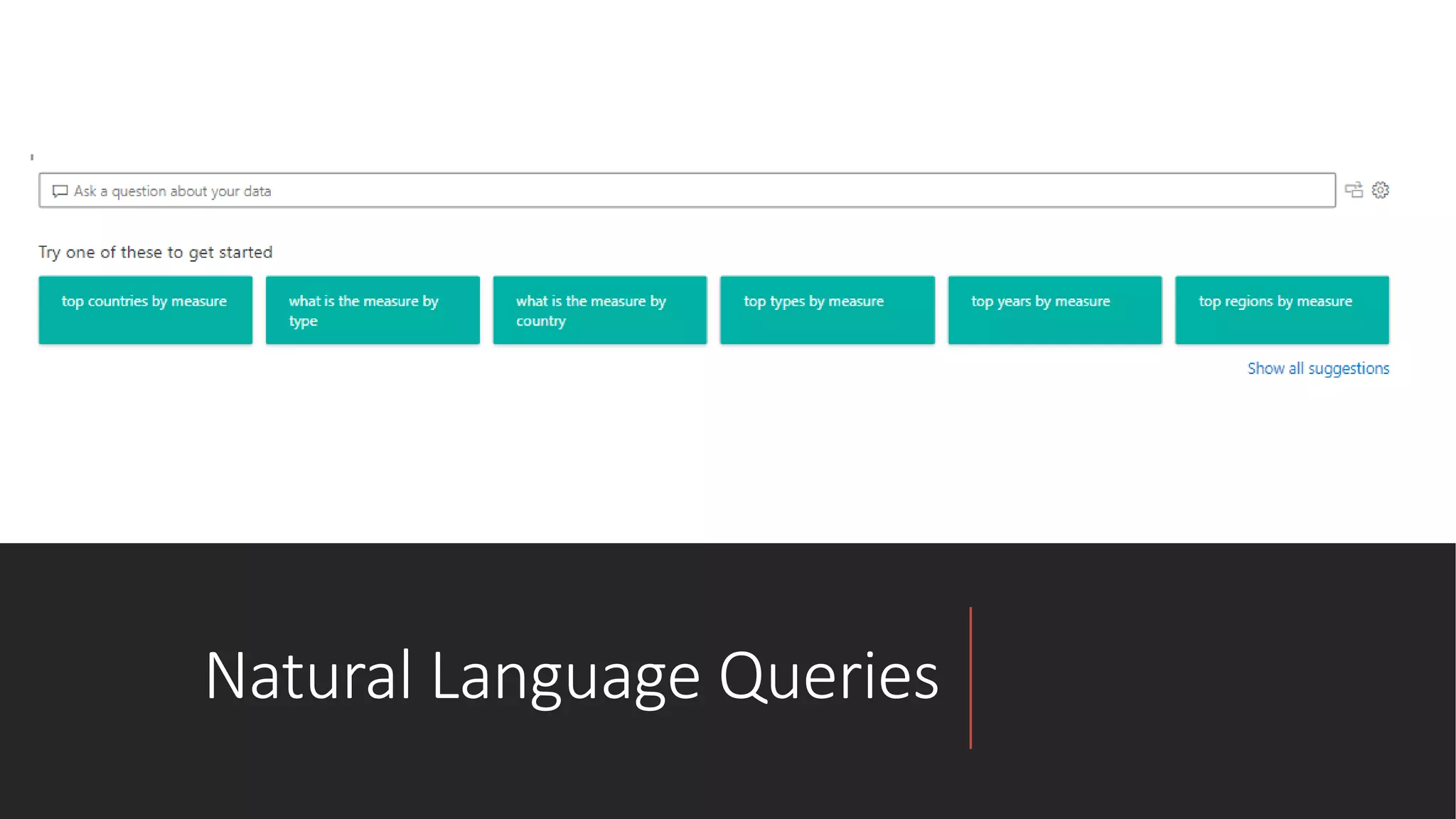This screenshot has height=819, width=1456.
Task: Click the convert Q&A visual icon
Action: pos(1354,190)
